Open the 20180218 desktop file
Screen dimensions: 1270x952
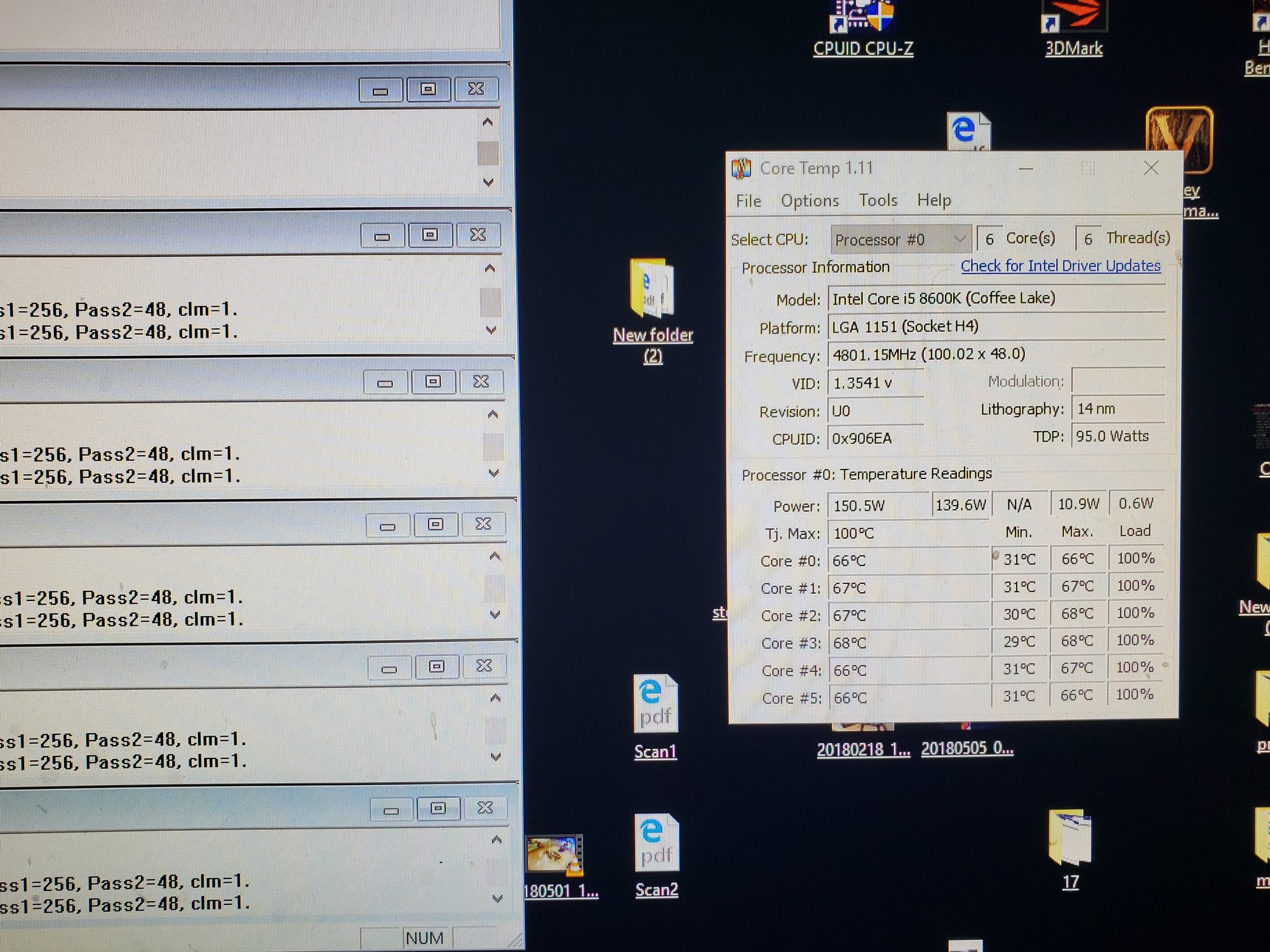[x=863, y=749]
